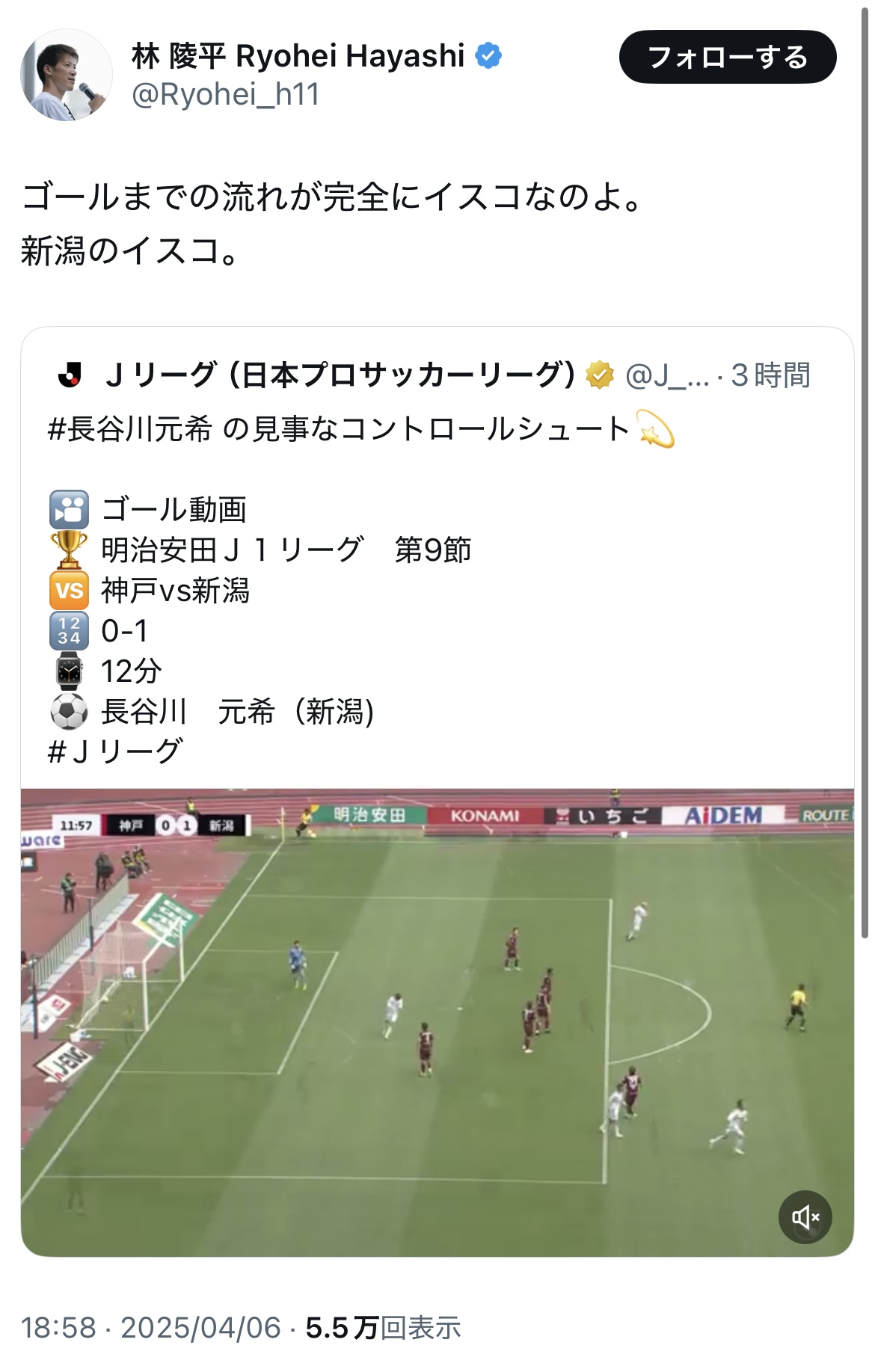Open Ryohei Hayashi's profile avatar
Image resolution: width=875 pixels, height=1372 pixels.
click(67, 74)
